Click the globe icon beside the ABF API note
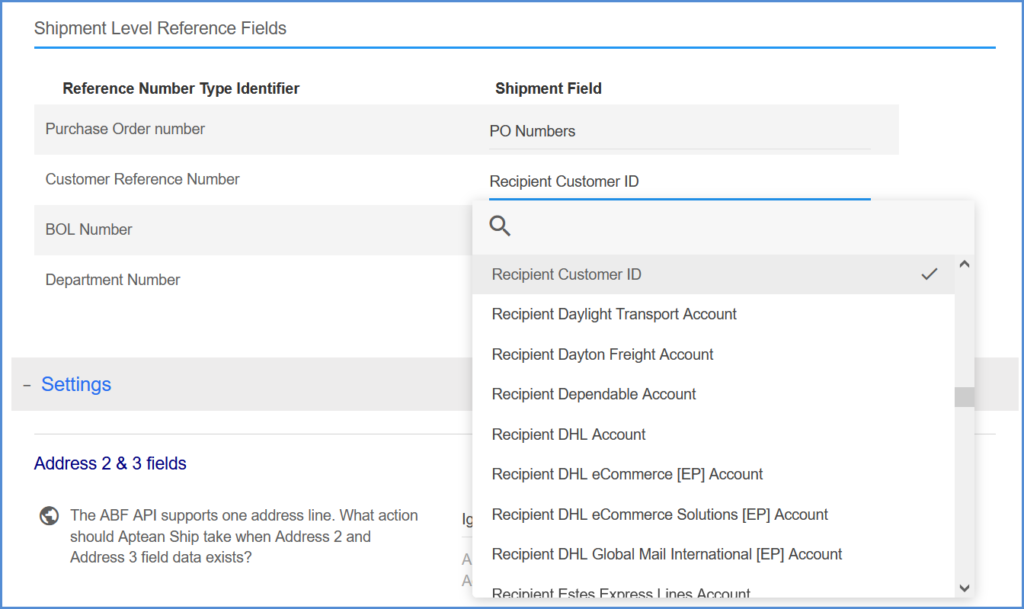1024x609 pixels. point(48,515)
